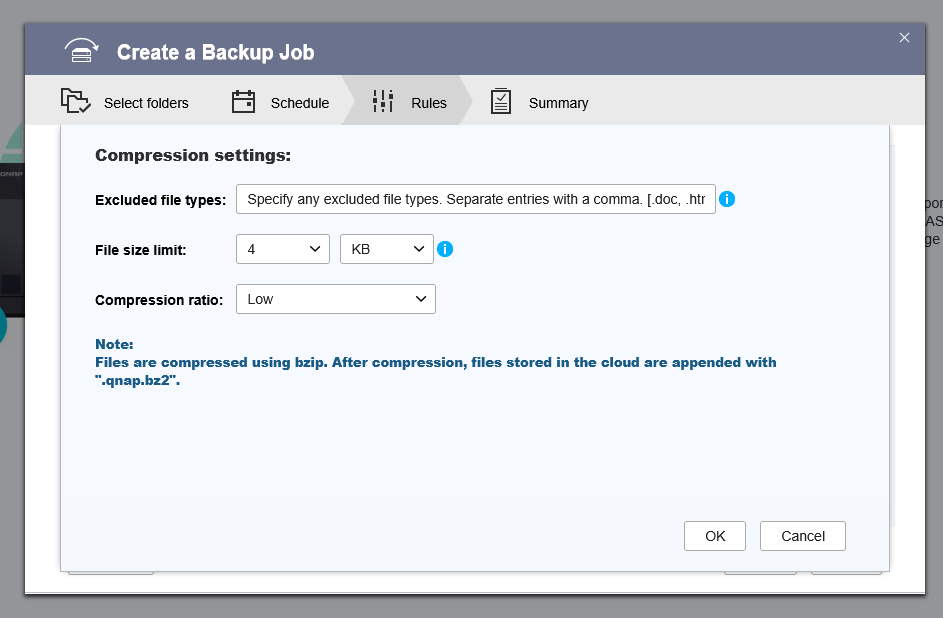Show info for File size limit

tap(445, 249)
